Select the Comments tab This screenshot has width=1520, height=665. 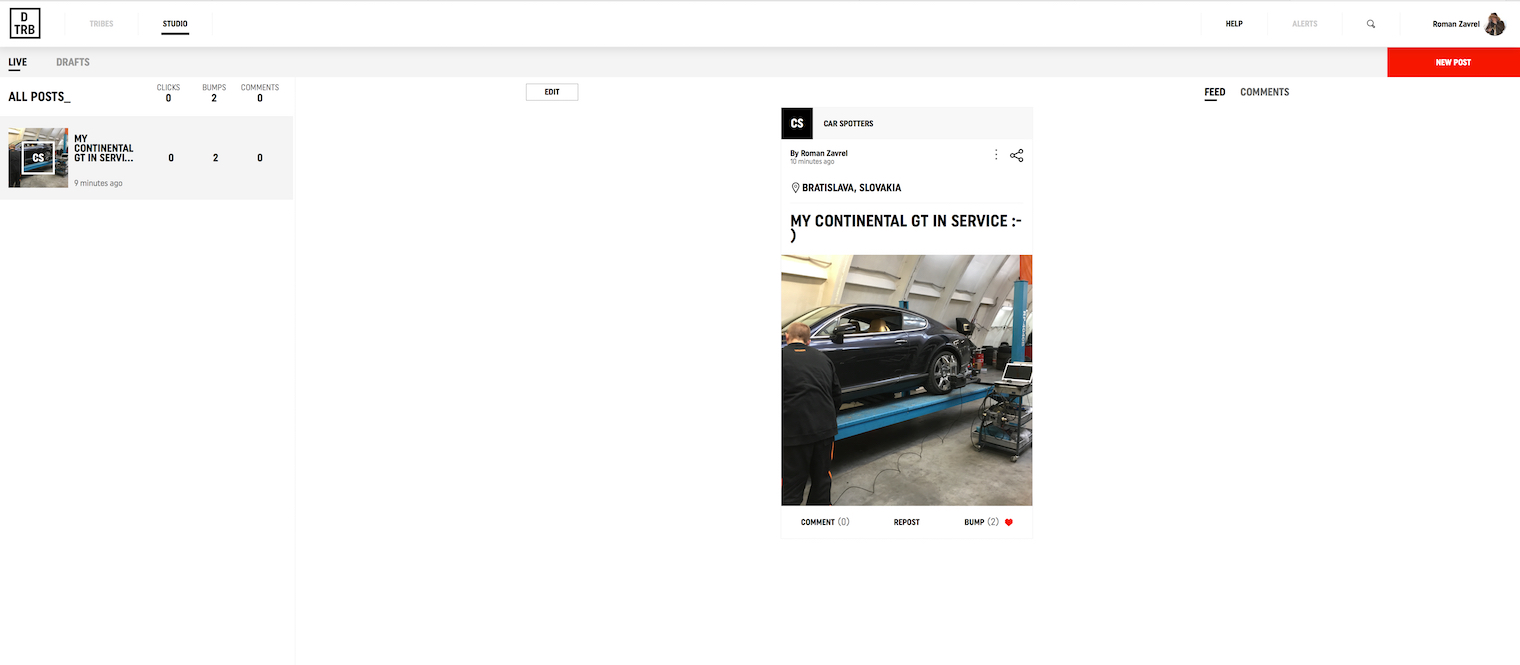click(1265, 92)
